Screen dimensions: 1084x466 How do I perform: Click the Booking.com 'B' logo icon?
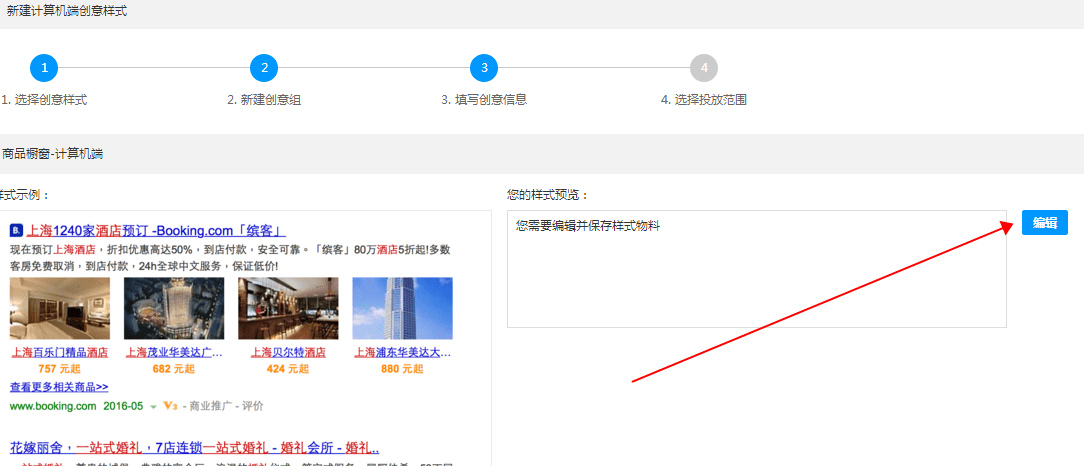16,230
